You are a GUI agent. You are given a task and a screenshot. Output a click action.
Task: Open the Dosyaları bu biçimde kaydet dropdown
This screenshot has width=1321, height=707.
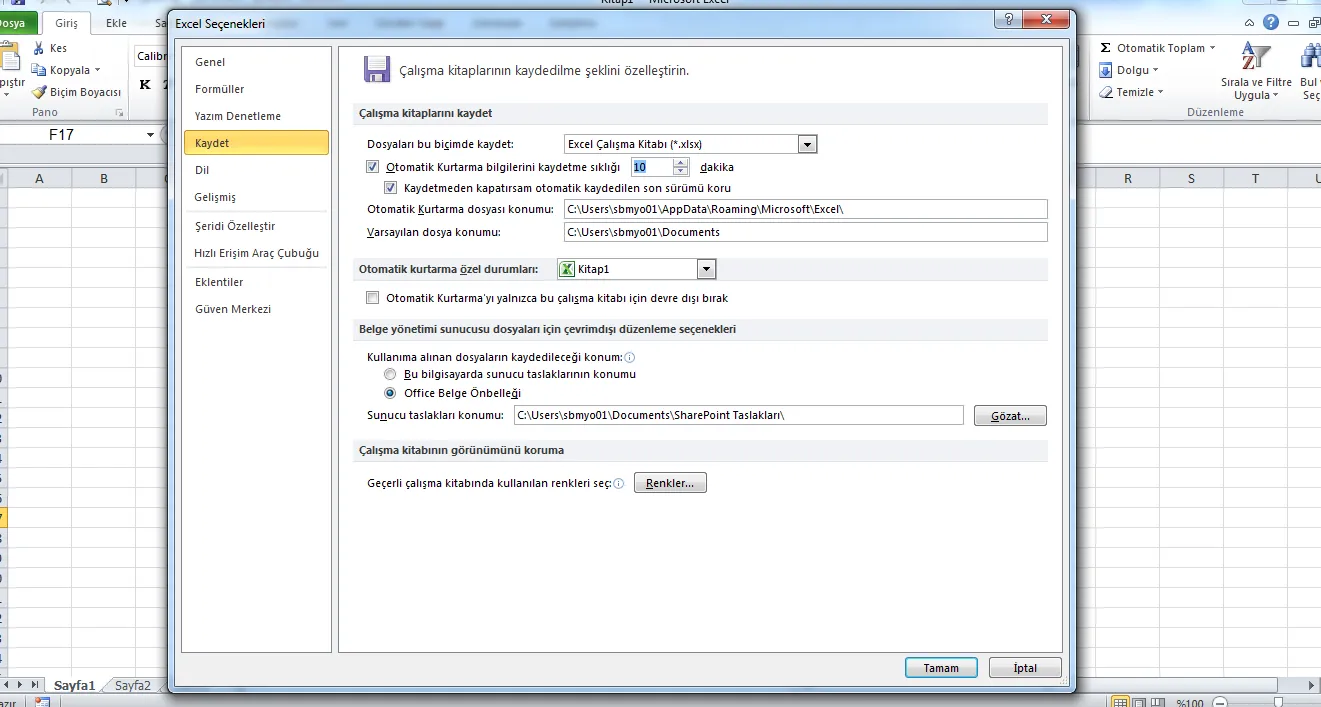[808, 144]
